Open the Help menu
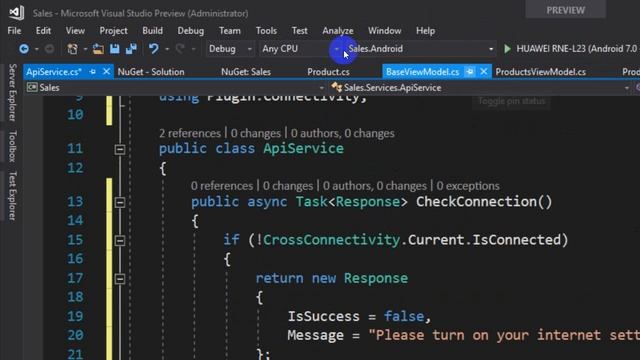Screen dimensions: 640x360 (x=425, y=31)
